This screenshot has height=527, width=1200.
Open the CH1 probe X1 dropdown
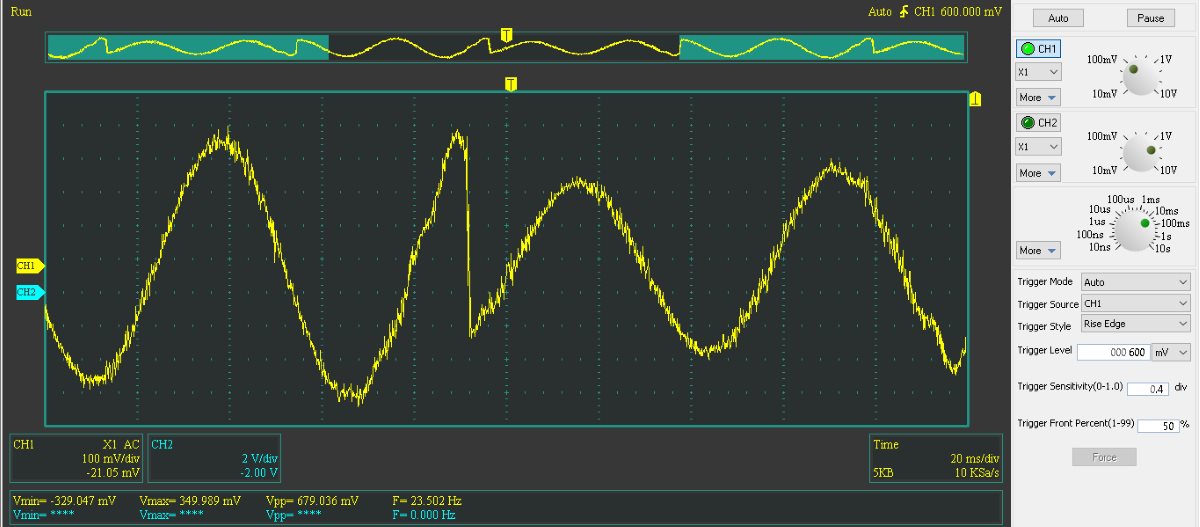tap(1038, 72)
